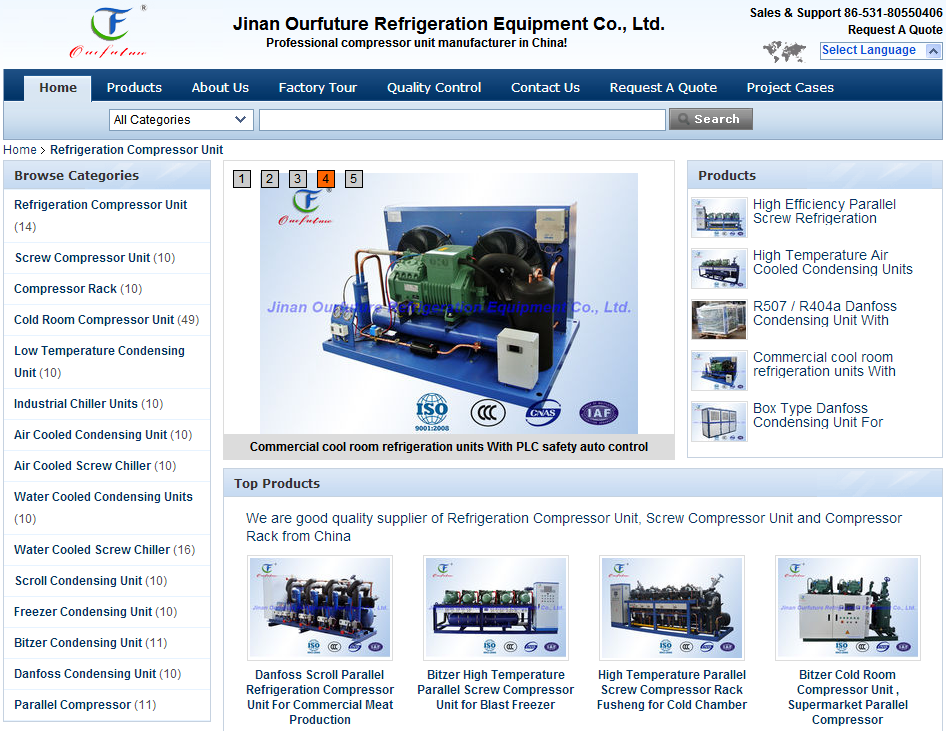Open Project Cases menu item

790,88
